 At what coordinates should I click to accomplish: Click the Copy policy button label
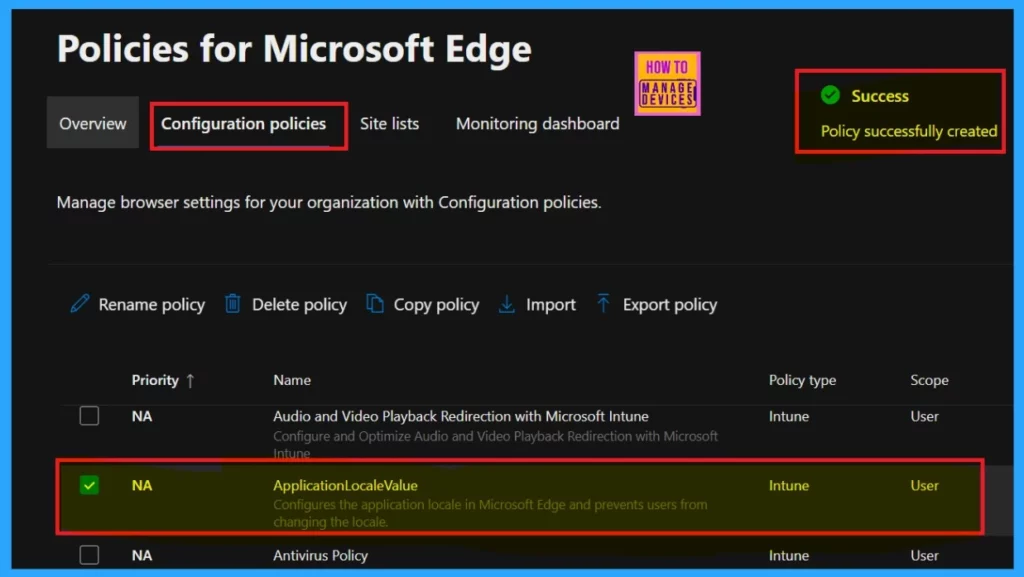pos(436,304)
